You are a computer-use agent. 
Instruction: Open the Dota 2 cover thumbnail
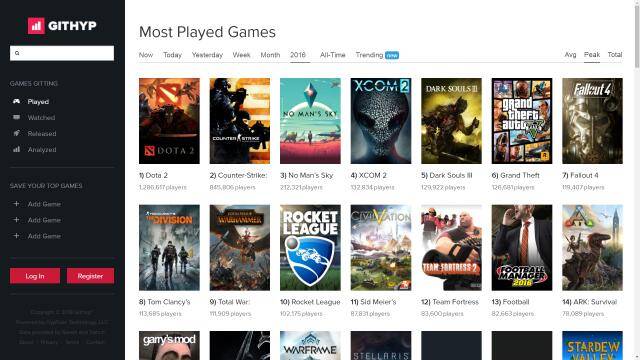coord(169,121)
